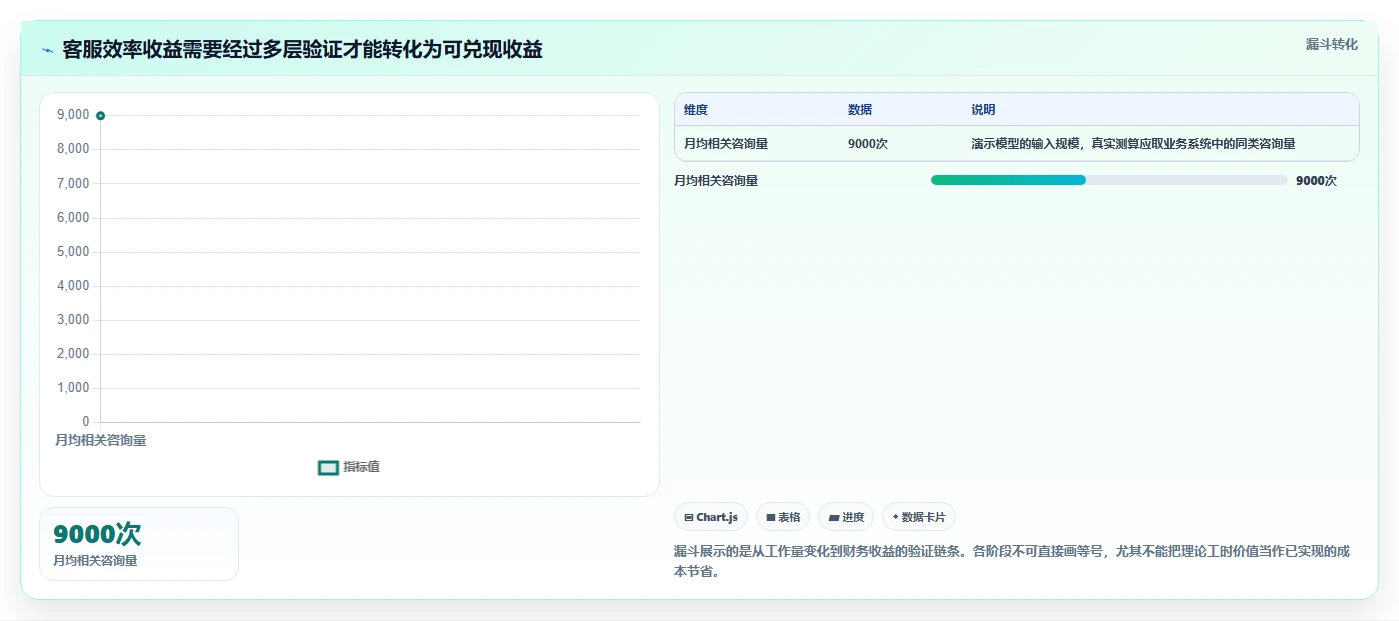Select the 数据卡片 tag chip
This screenshot has width=1399, height=621.
(919, 517)
